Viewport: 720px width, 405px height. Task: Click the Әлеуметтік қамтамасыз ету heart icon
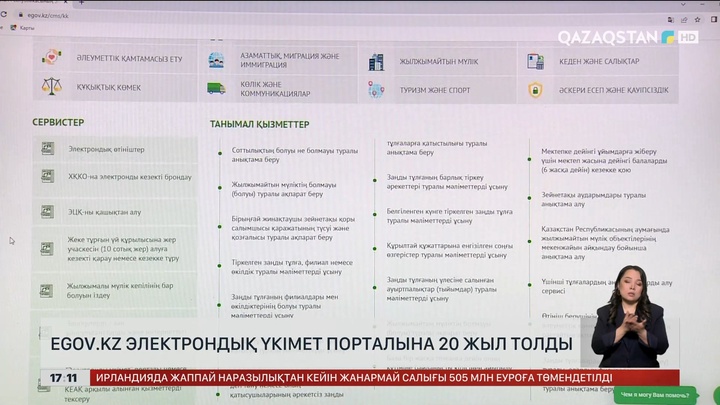click(x=51, y=57)
